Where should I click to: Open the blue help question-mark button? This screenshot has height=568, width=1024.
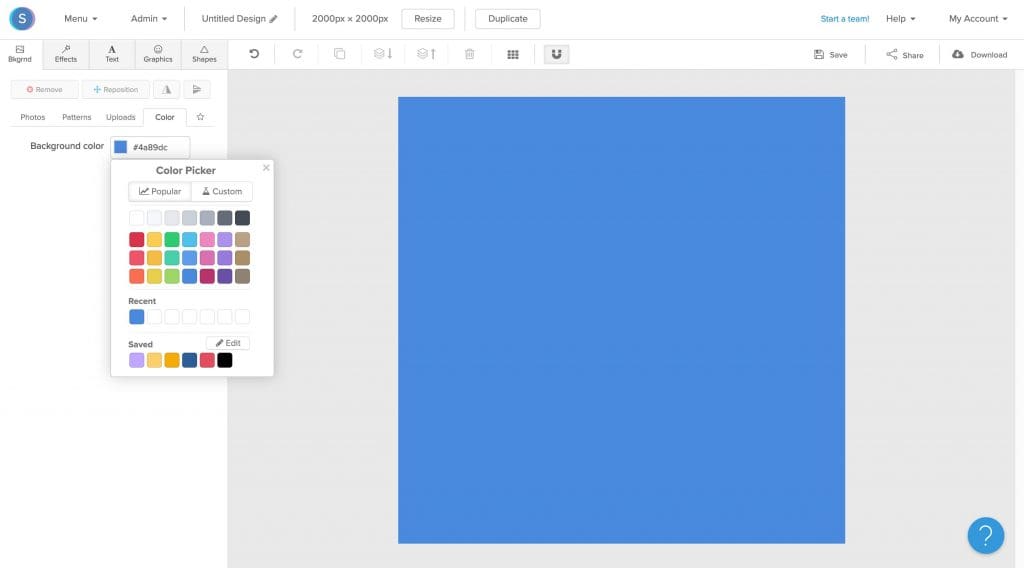pos(985,535)
